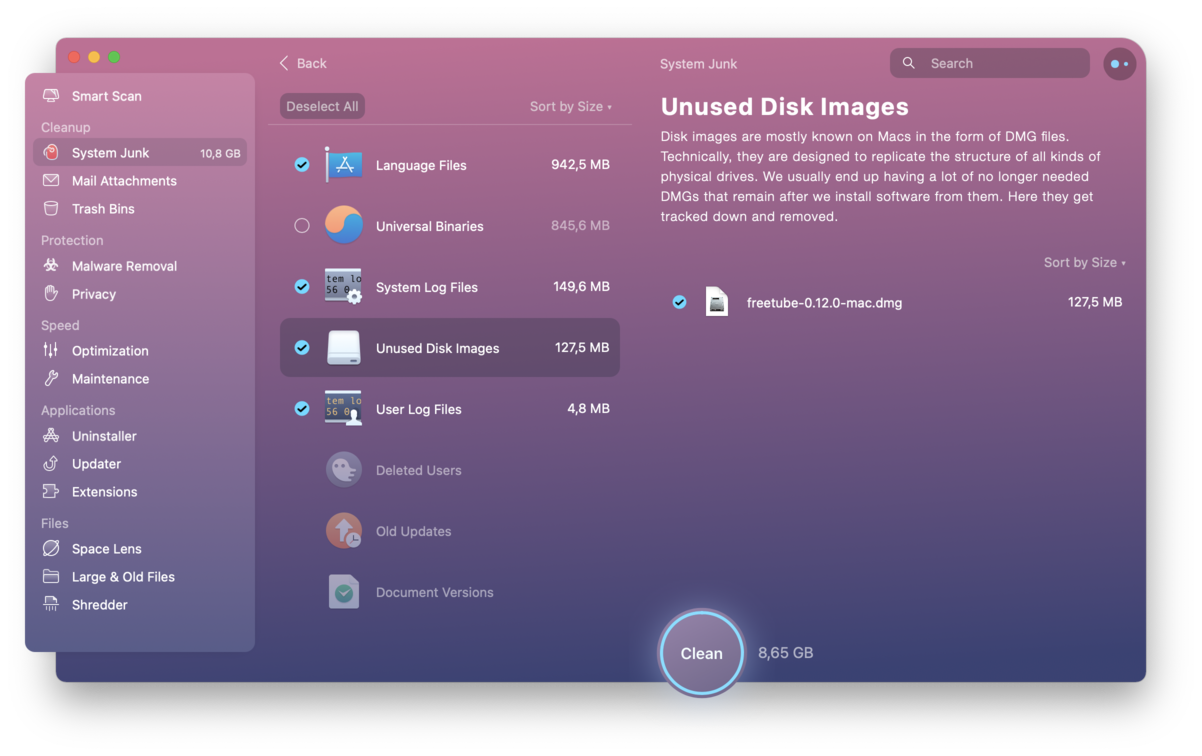Click the freetube dmg file icon

[717, 302]
